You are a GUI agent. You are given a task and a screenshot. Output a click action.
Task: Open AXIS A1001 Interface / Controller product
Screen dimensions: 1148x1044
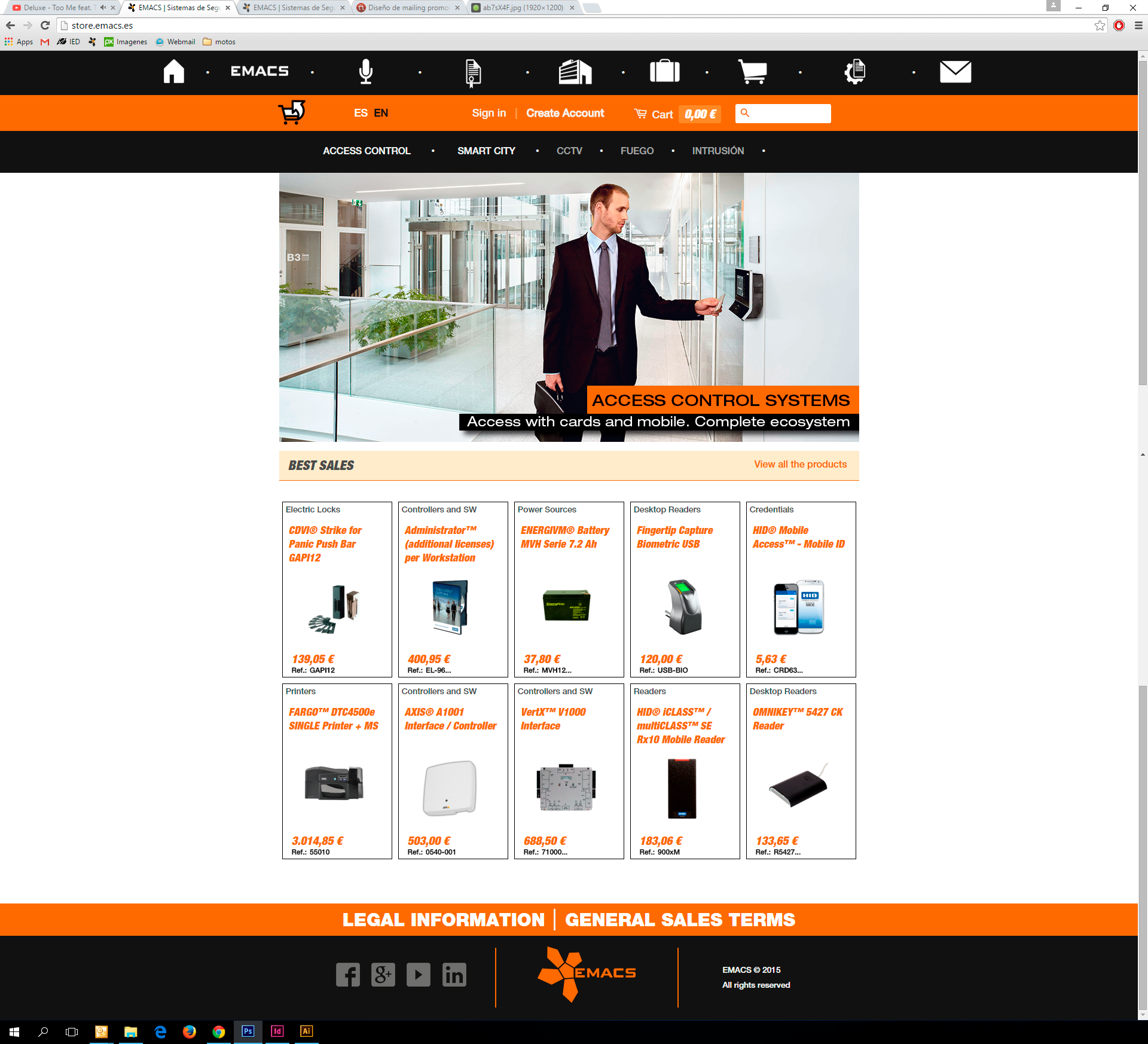[450, 719]
